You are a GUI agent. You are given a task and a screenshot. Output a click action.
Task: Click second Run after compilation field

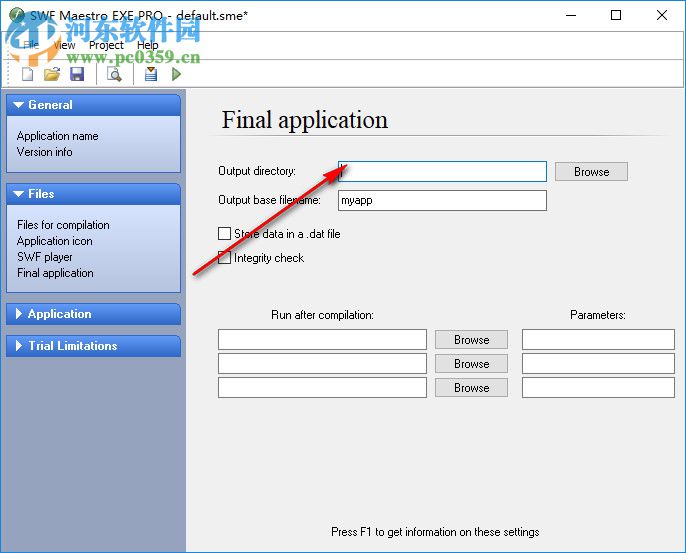[322, 364]
